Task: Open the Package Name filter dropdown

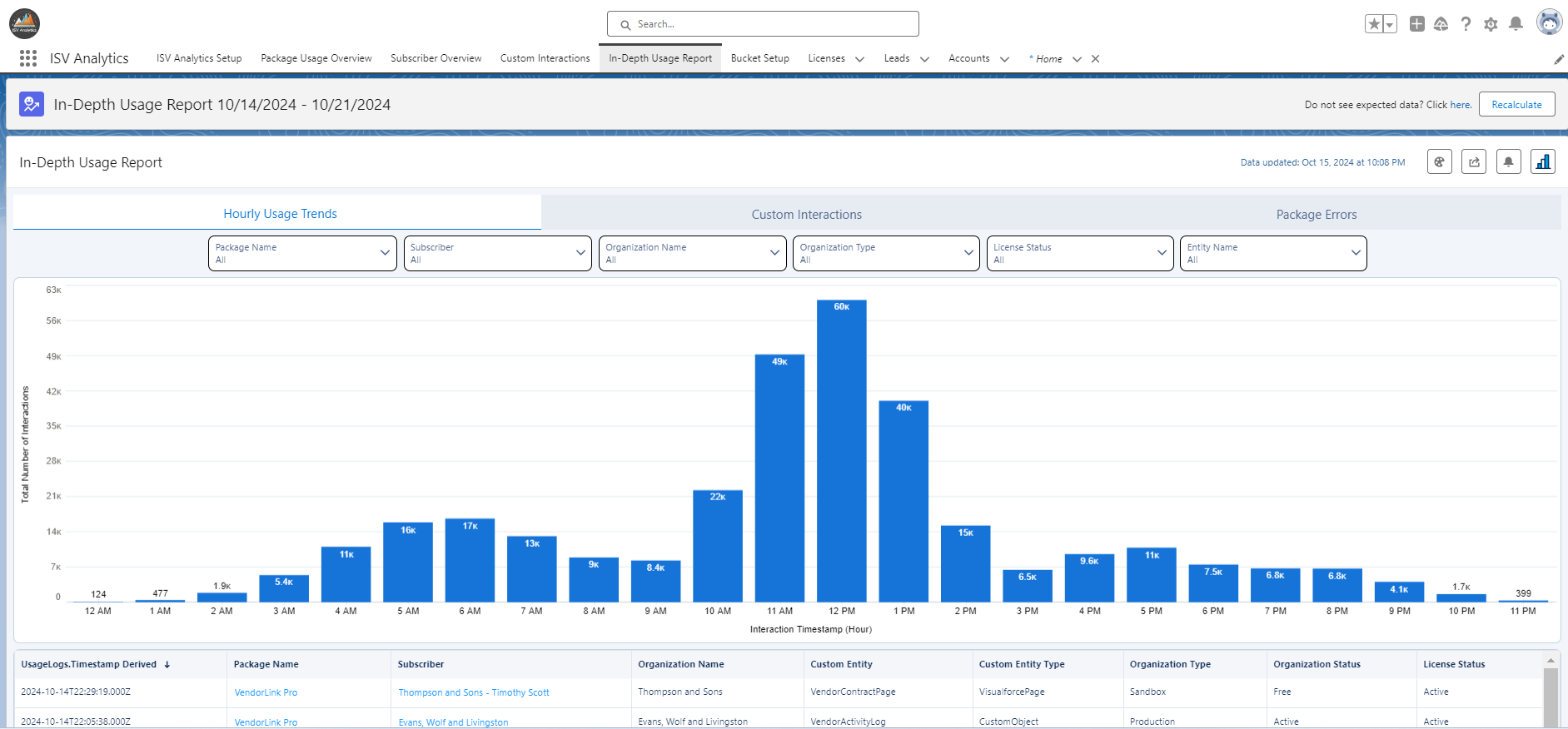Action: (302, 253)
